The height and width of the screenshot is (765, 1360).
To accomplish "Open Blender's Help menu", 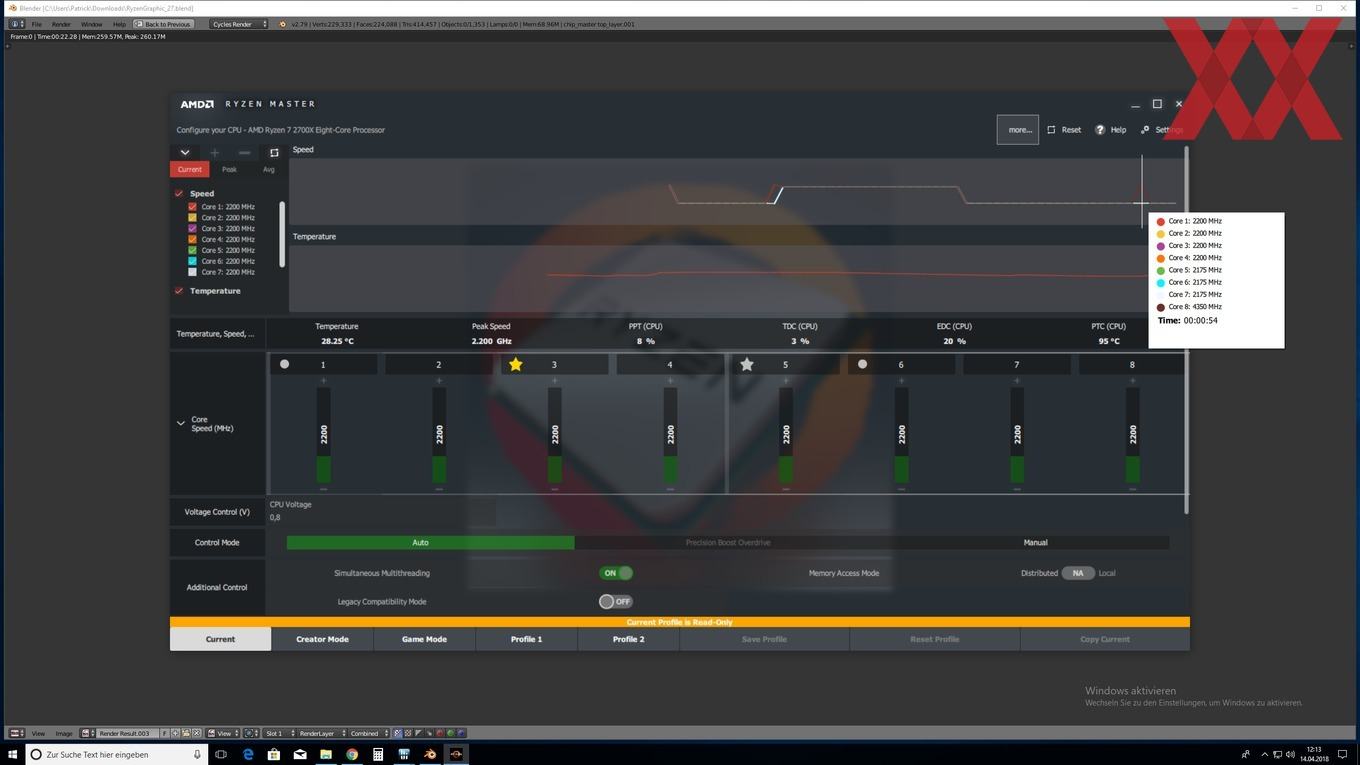I will [119, 24].
